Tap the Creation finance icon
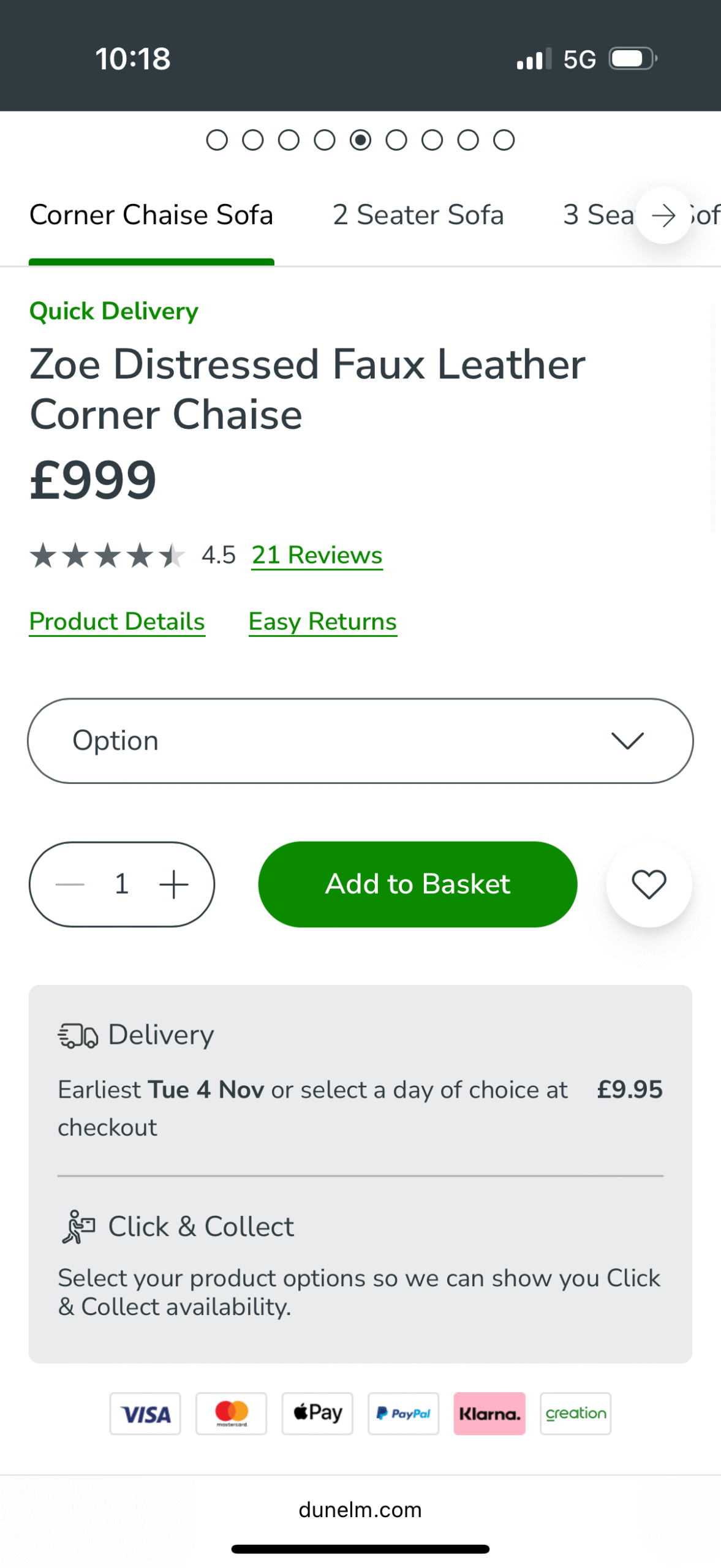721x1568 pixels. click(575, 1413)
